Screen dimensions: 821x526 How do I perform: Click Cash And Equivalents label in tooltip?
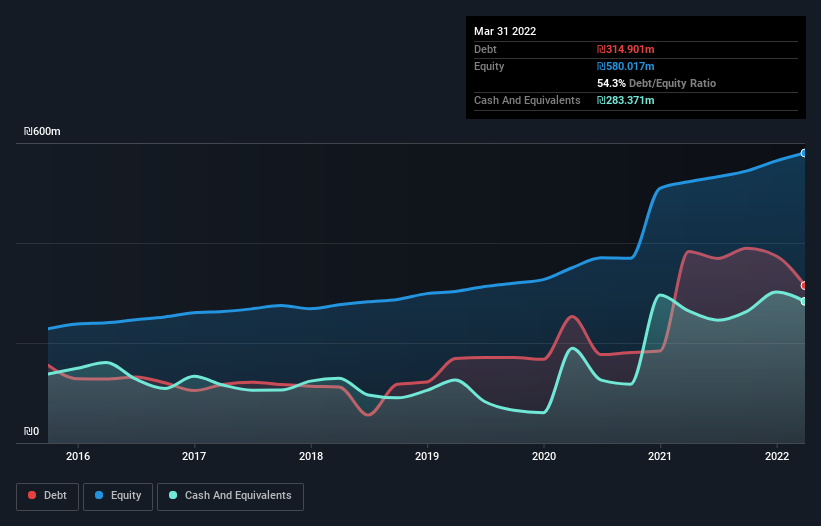click(527, 100)
